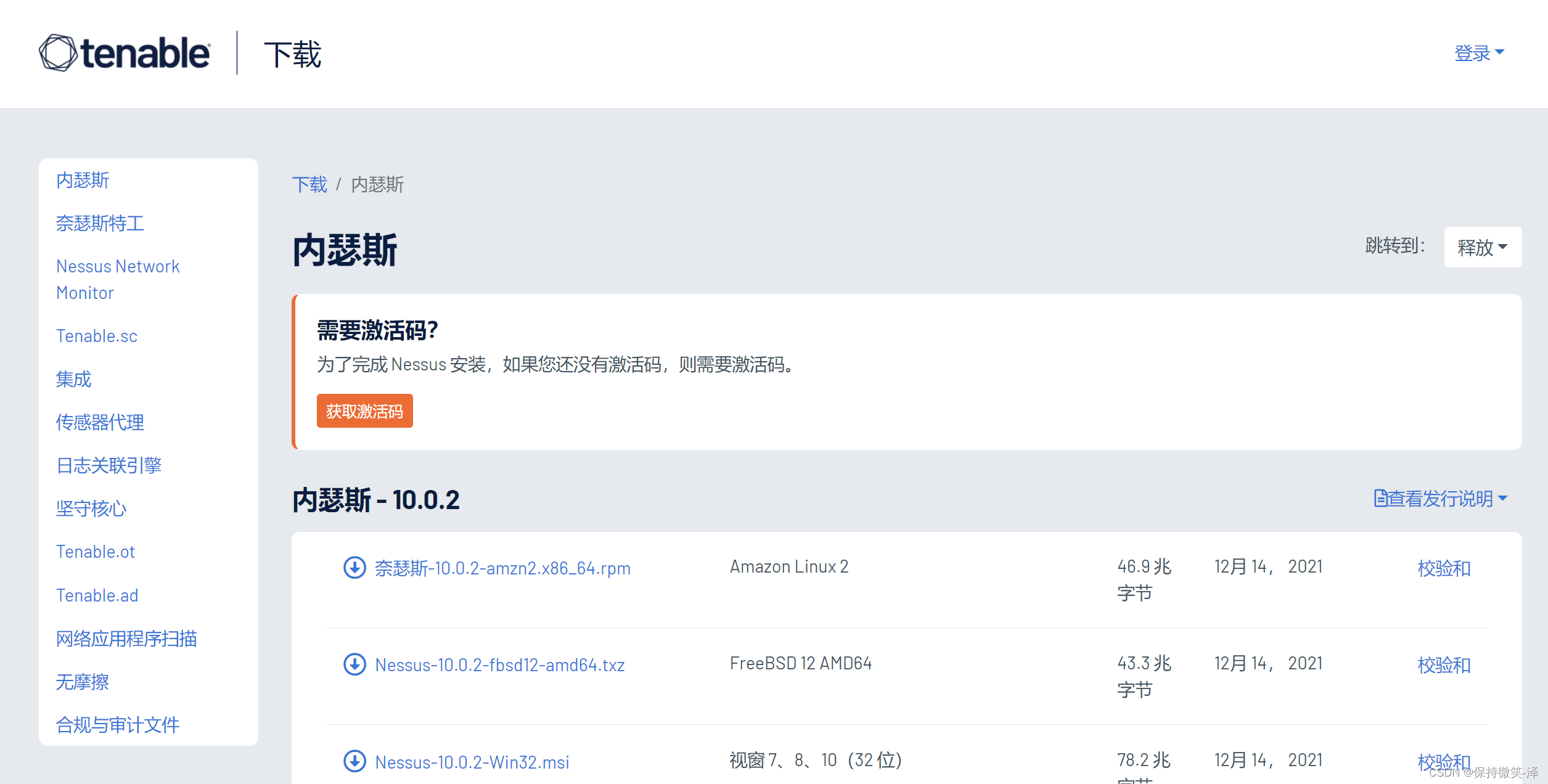1548x784 pixels.
Task: Open 传感器代理 sidebar entry
Action: [100, 422]
